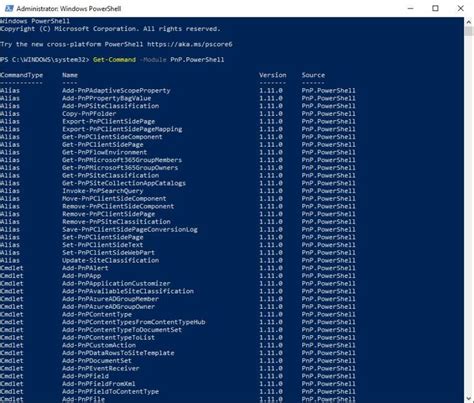Click the 'Set-PnPClientSideText' alias
Viewport: 474px width, 403px height.
103,245
